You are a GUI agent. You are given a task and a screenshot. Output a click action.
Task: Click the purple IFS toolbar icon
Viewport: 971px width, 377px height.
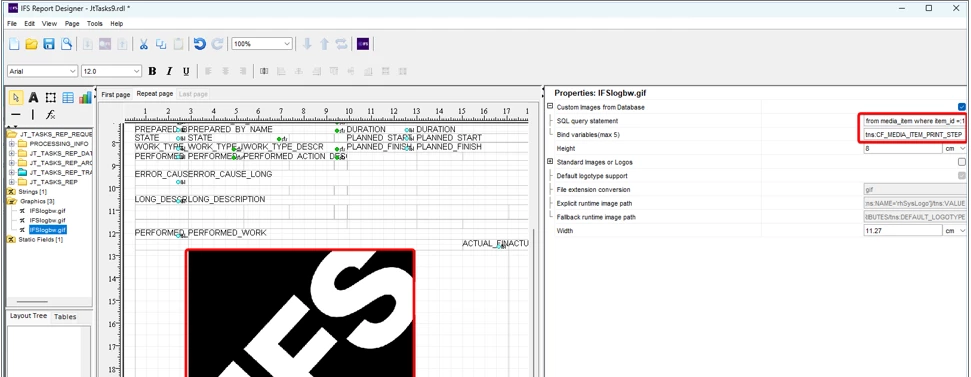coord(363,44)
